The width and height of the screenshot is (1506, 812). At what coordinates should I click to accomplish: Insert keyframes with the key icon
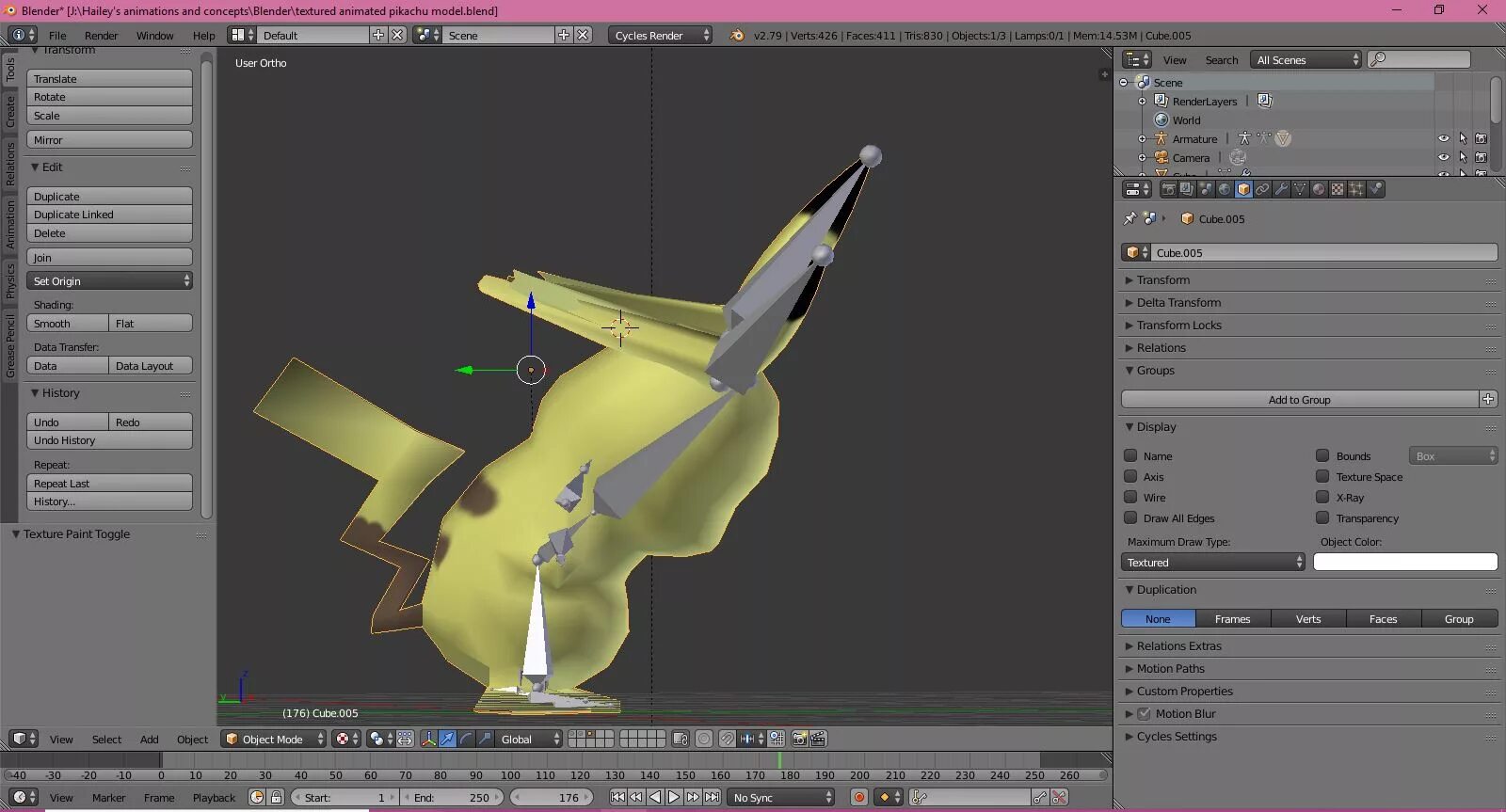(x=1040, y=797)
